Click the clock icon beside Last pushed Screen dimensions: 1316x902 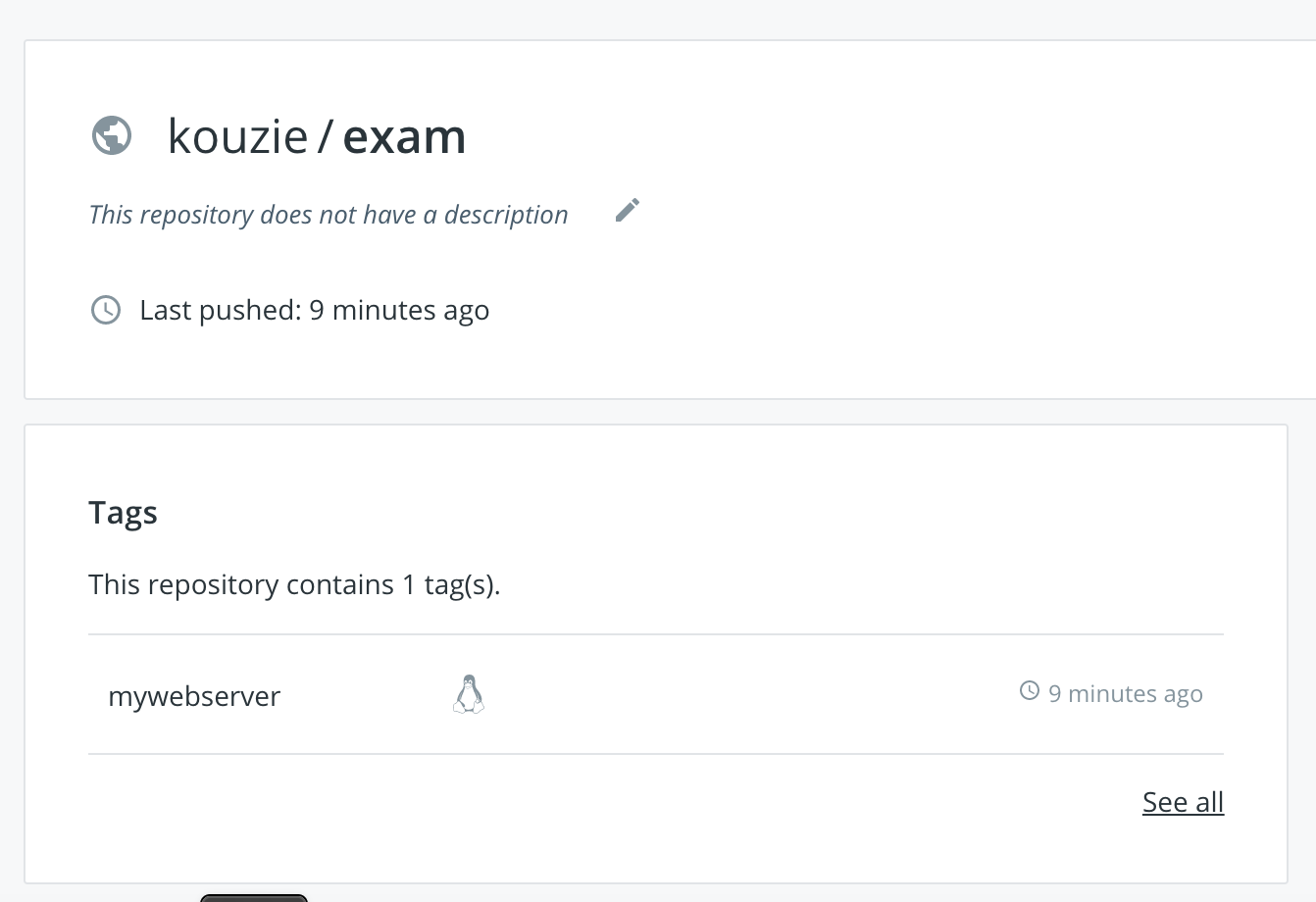105,311
